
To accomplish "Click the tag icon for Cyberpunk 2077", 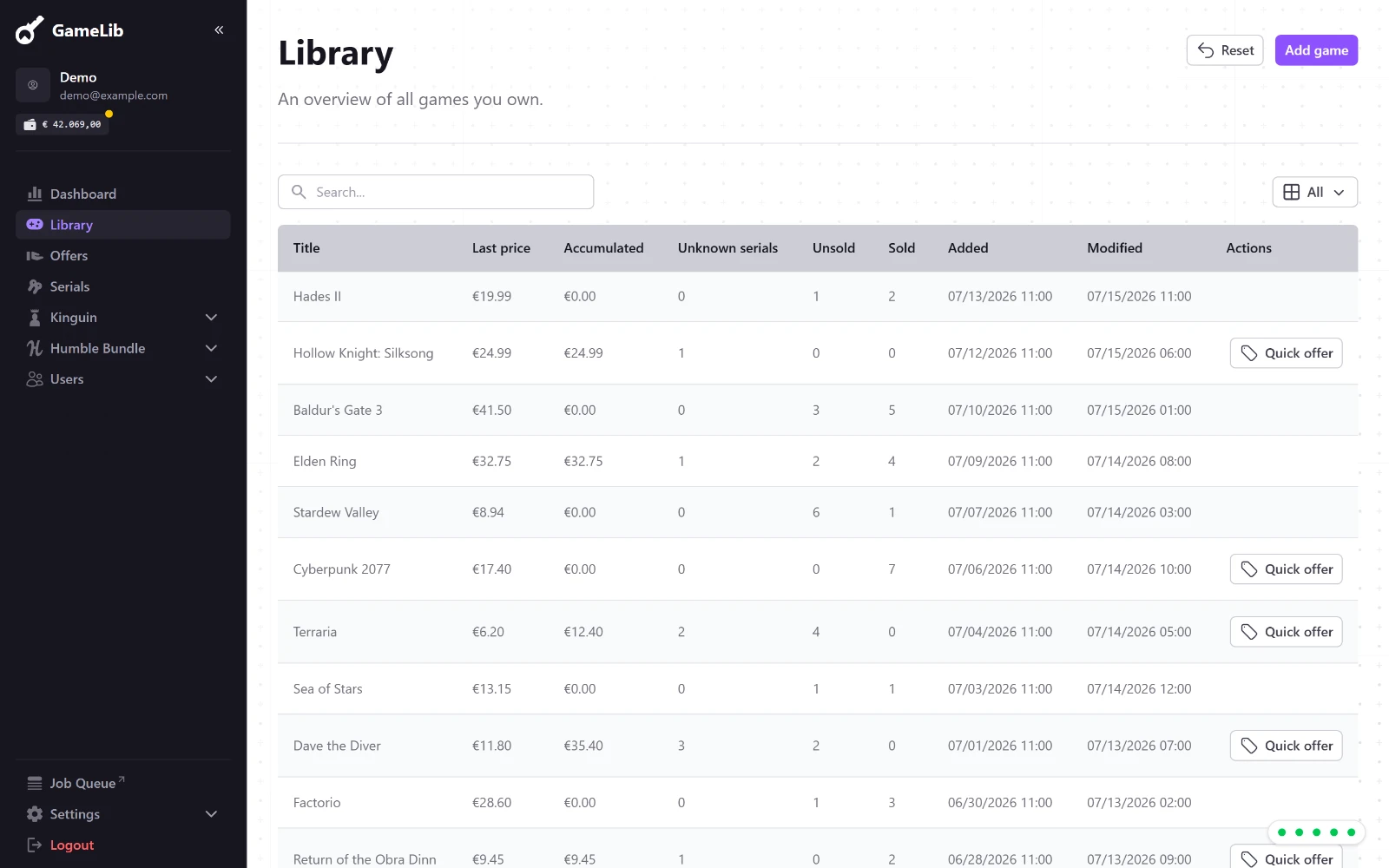I will [x=1249, y=569].
